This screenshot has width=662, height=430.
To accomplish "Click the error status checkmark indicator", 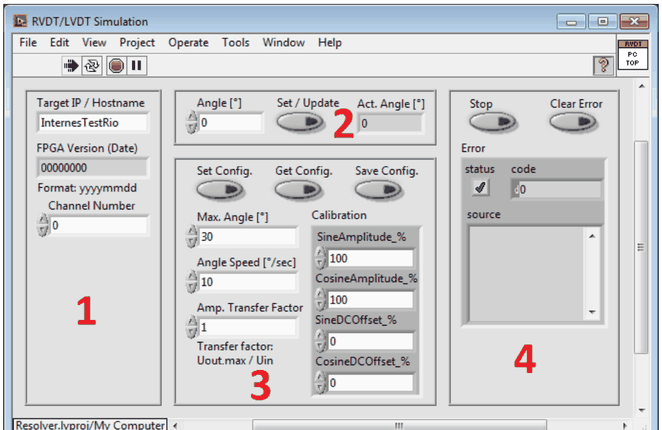I will tap(480, 187).
